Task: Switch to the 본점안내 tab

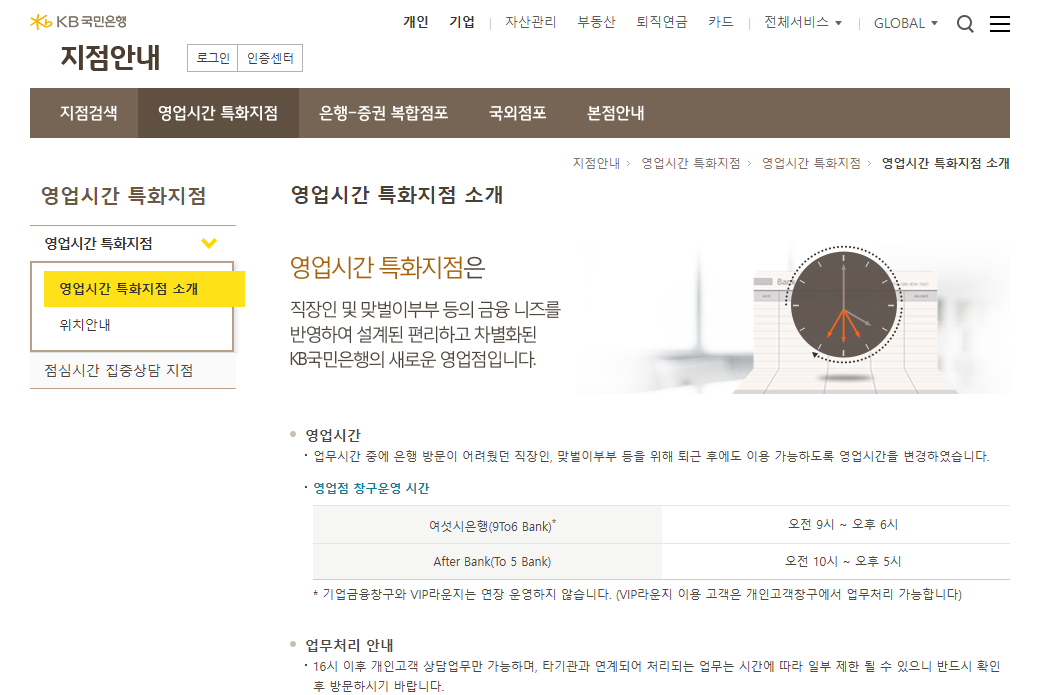Action: pos(616,113)
